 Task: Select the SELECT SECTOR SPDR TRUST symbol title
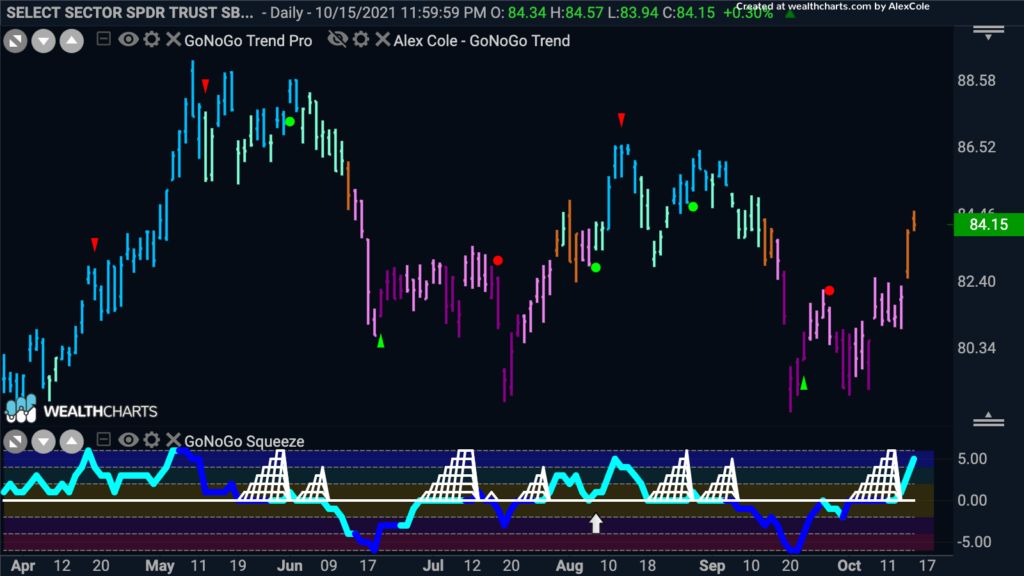(x=129, y=12)
